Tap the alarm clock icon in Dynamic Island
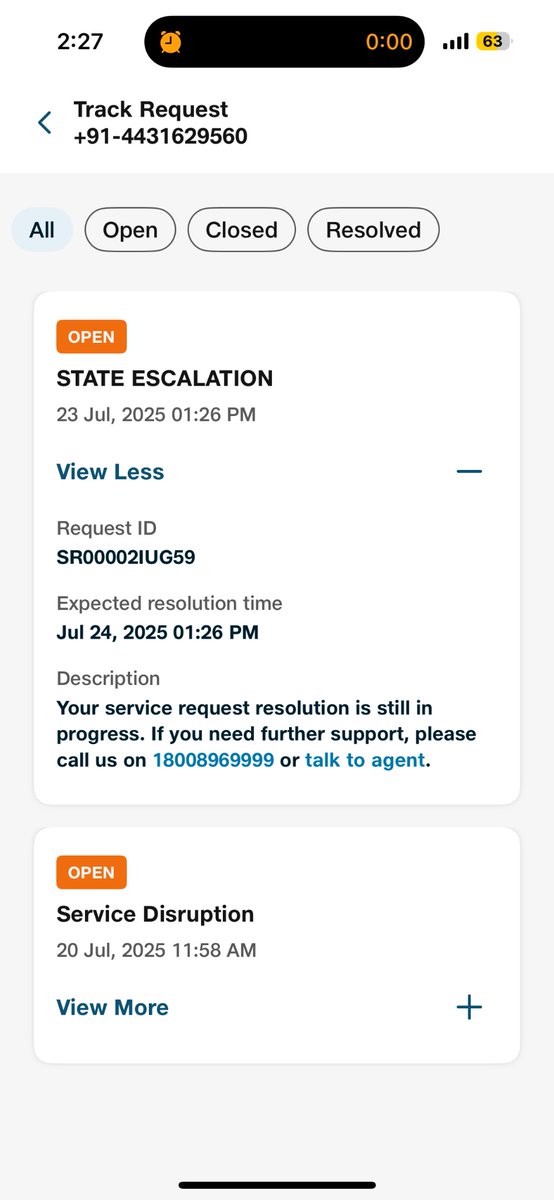 (172, 42)
